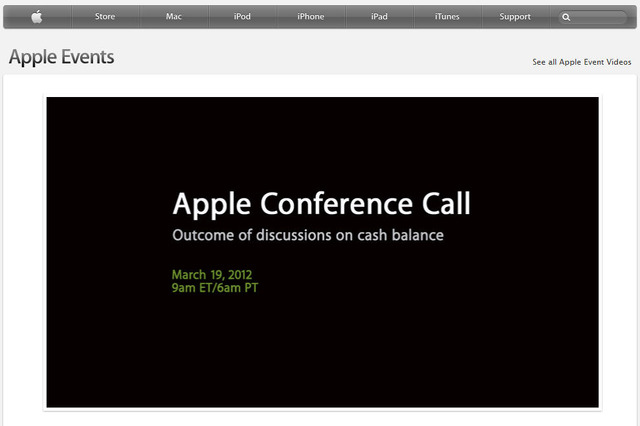The image size is (640, 426).
Task: Click the search magnifier icon
Action: (x=566, y=17)
